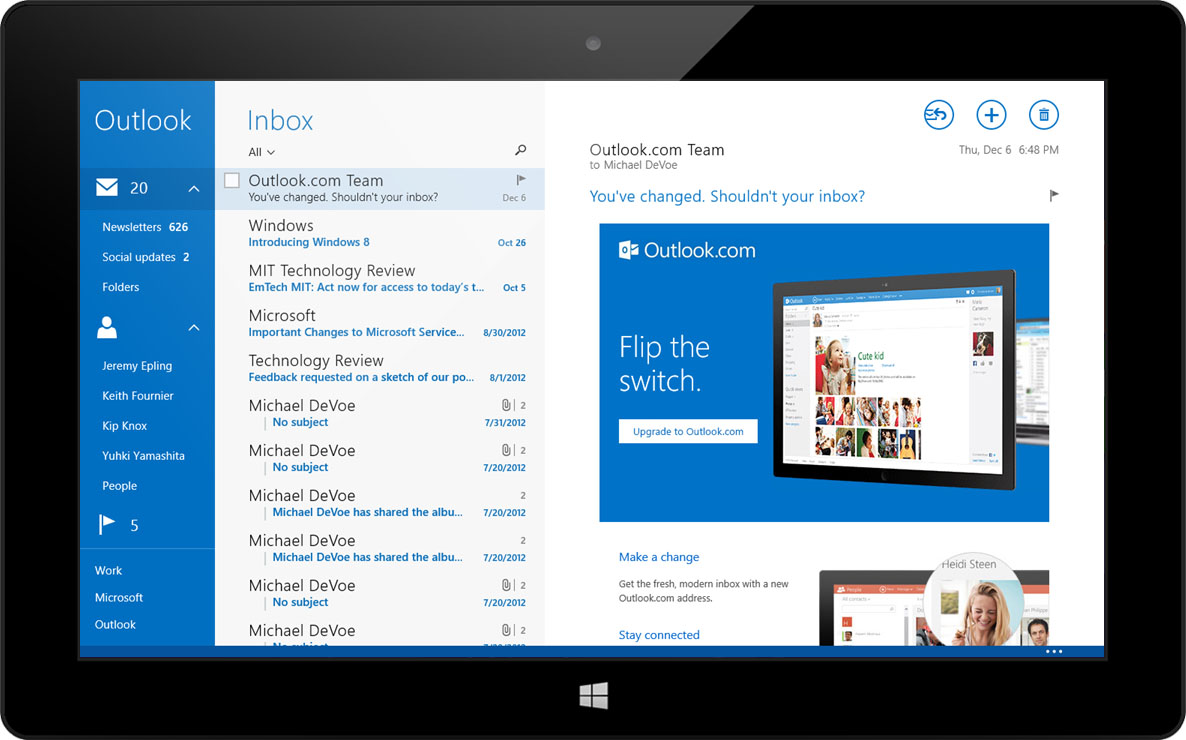Click the mail envelope icon in sidebar

tap(107, 187)
